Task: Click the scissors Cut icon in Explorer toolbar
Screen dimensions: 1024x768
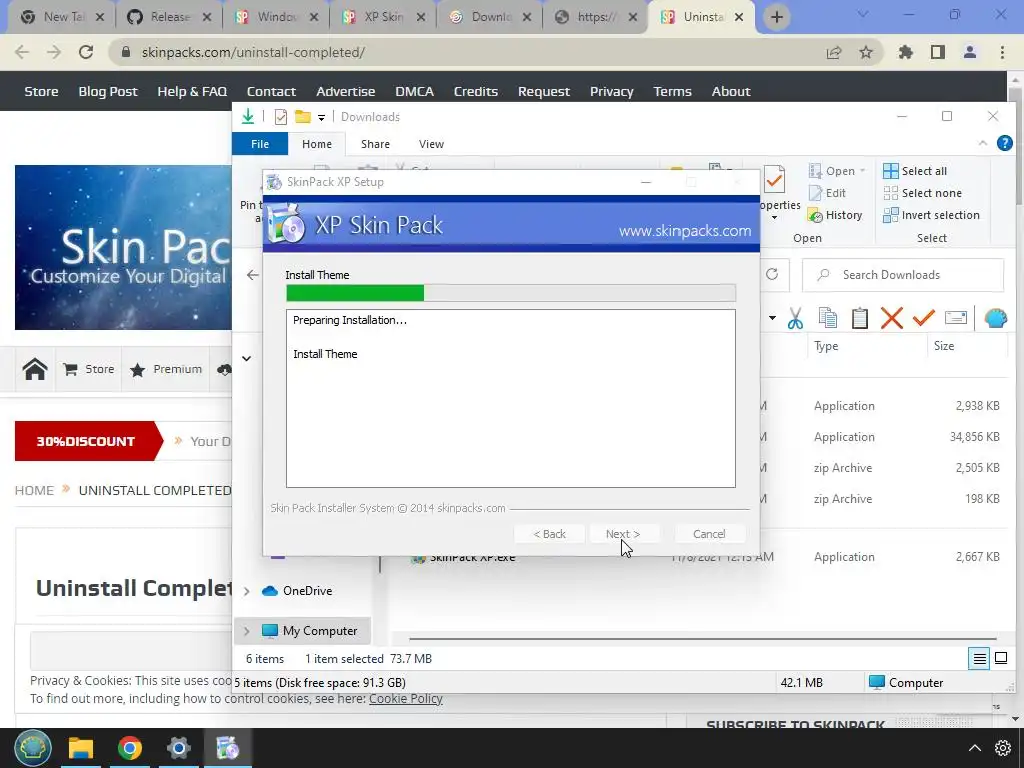Action: coord(795,318)
